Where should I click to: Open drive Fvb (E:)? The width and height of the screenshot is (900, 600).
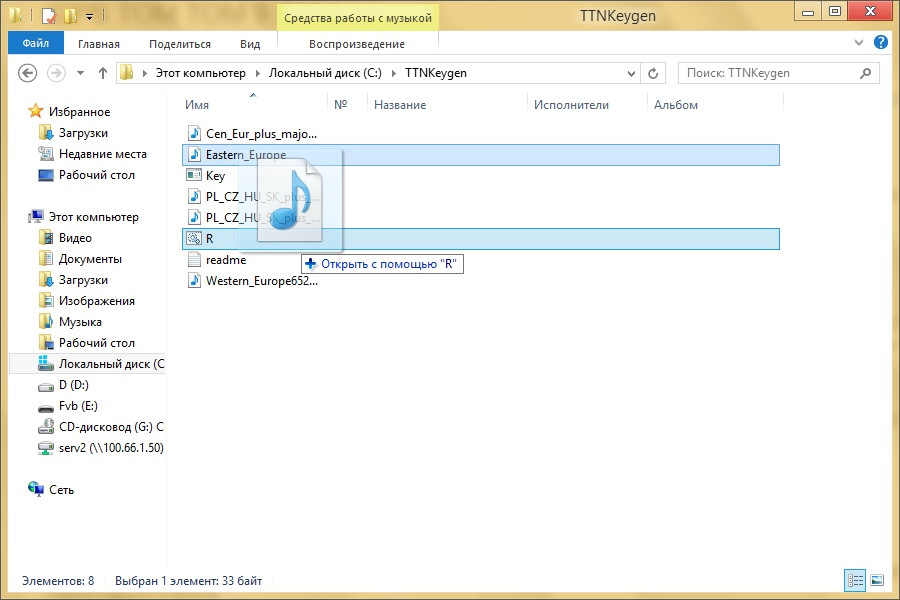(78, 406)
